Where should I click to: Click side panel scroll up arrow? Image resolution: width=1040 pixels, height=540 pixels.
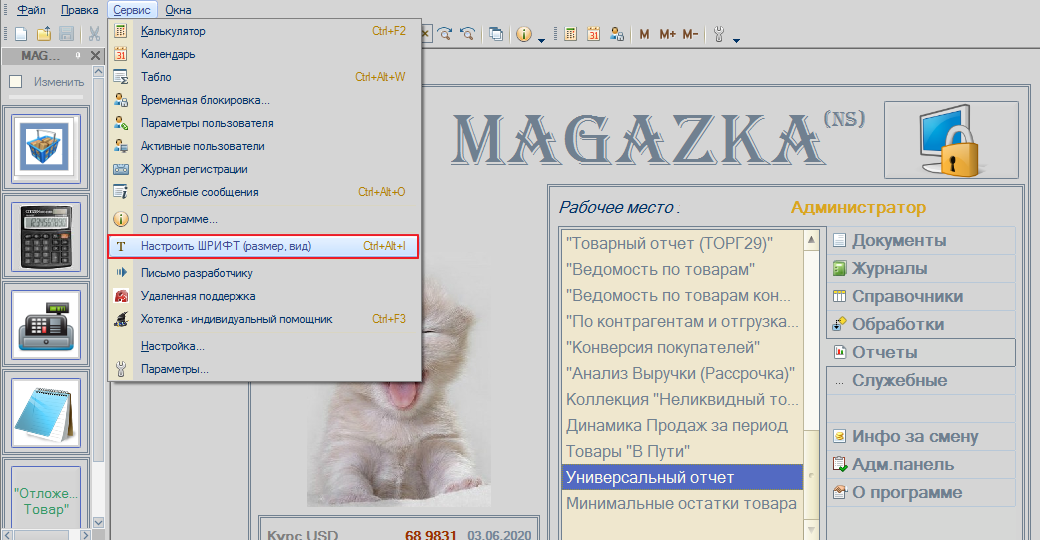[98, 71]
